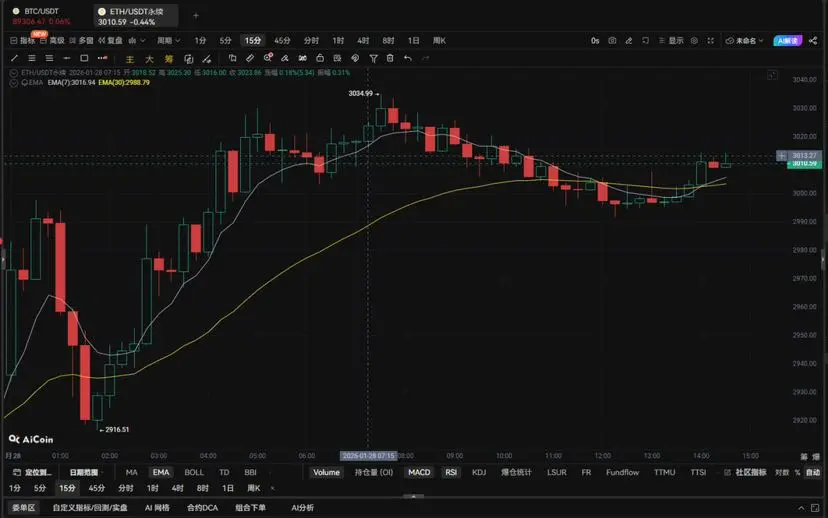Delete drawings with the trash icon
The width and height of the screenshot is (828, 518).
pos(390,58)
